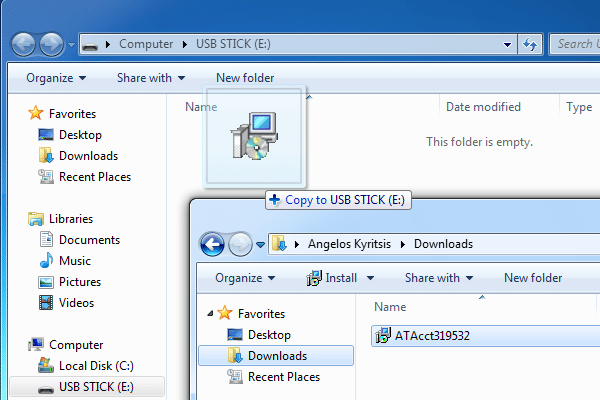This screenshot has height=400, width=600.
Task: Create New folder on USB STICK
Action: click(245, 78)
